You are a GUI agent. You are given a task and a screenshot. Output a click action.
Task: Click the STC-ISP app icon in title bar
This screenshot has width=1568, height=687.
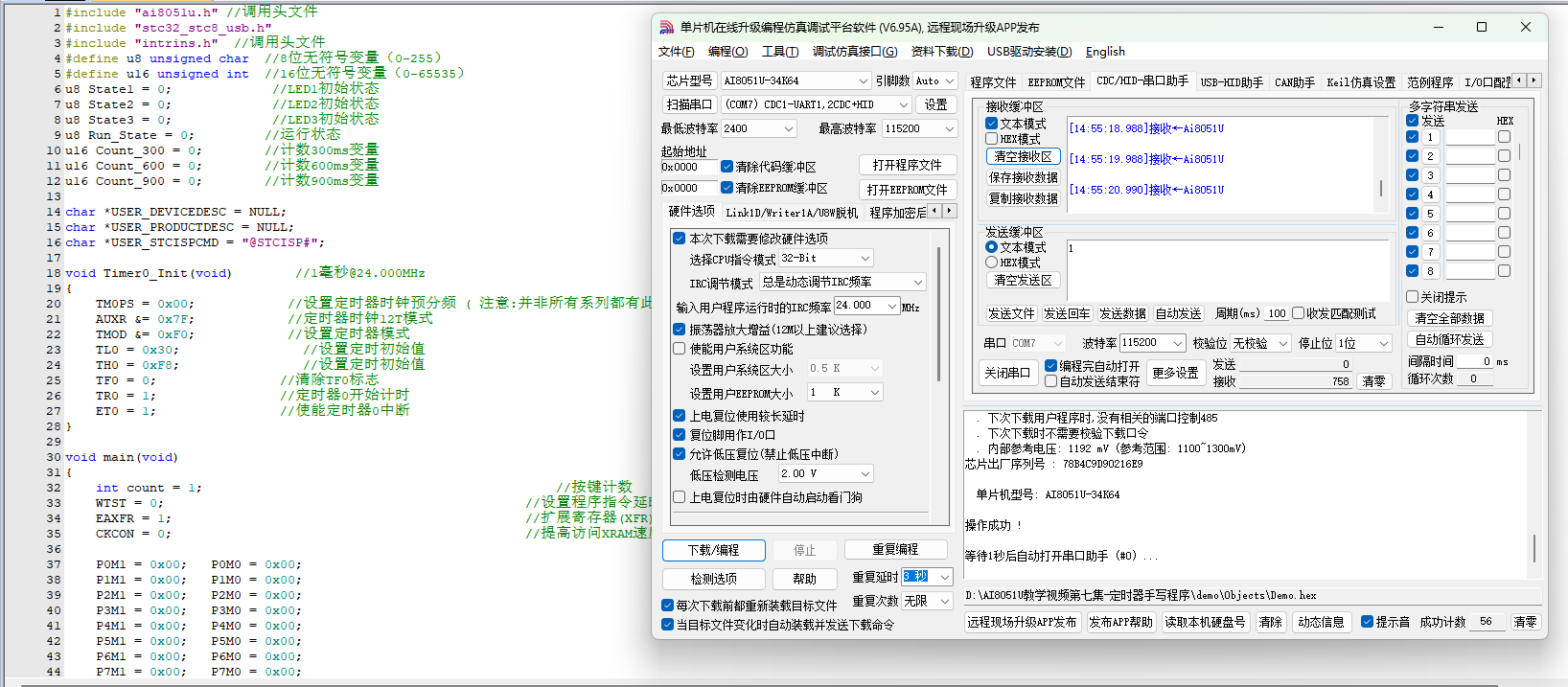pyautogui.click(x=666, y=27)
